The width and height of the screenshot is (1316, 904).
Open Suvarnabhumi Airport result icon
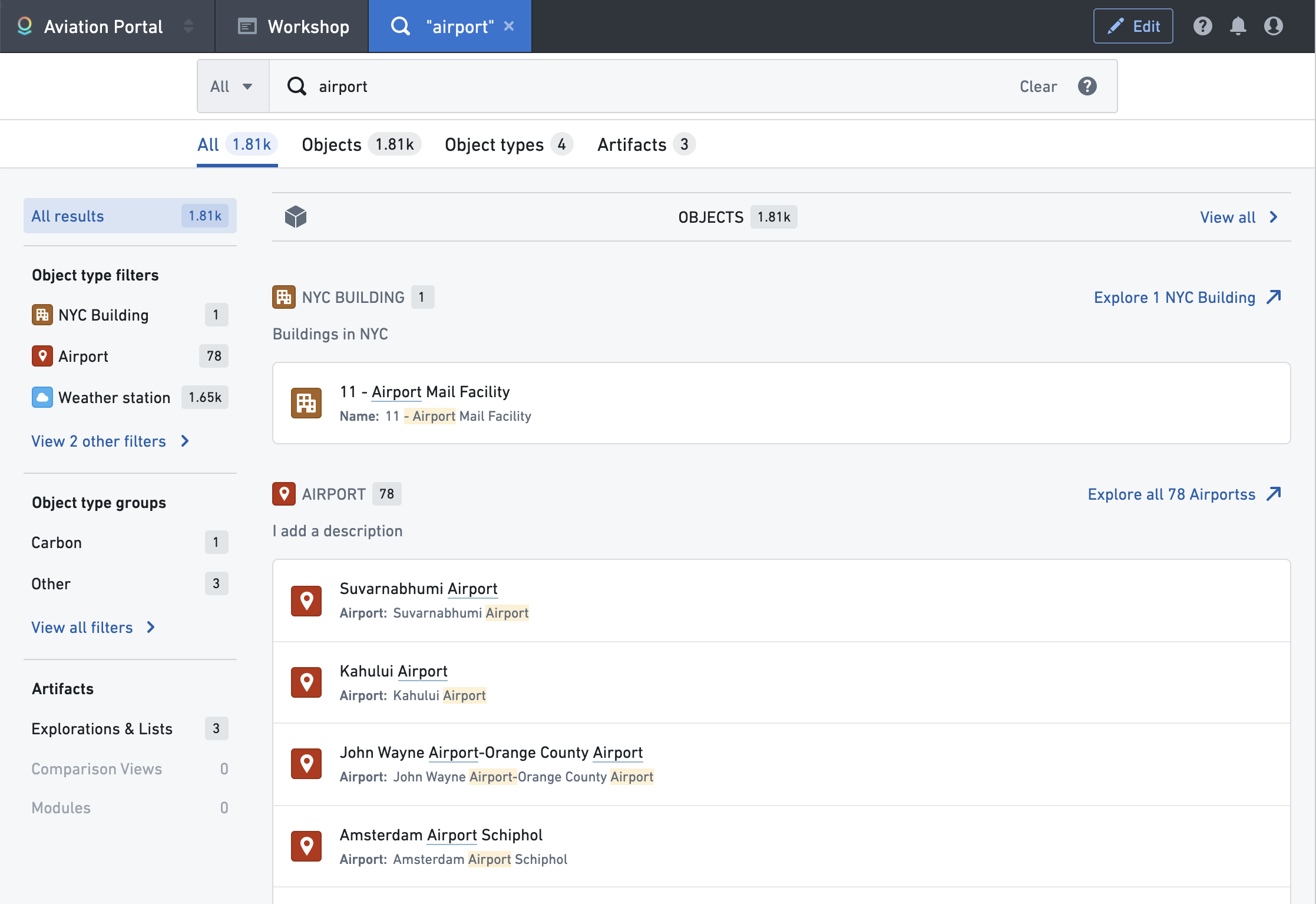click(306, 601)
